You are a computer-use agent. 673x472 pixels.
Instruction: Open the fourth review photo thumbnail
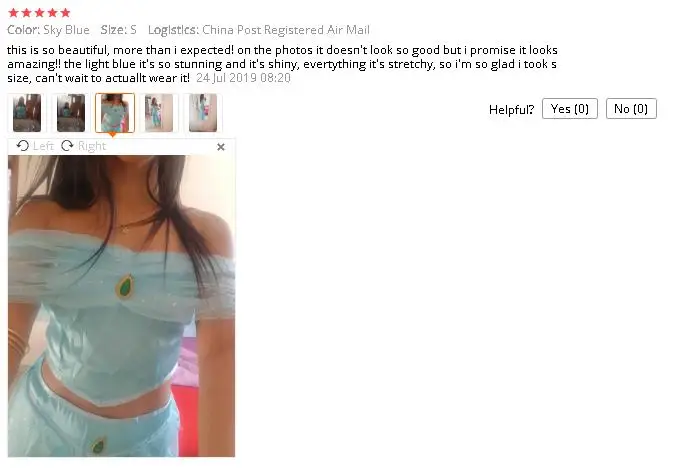(x=159, y=113)
